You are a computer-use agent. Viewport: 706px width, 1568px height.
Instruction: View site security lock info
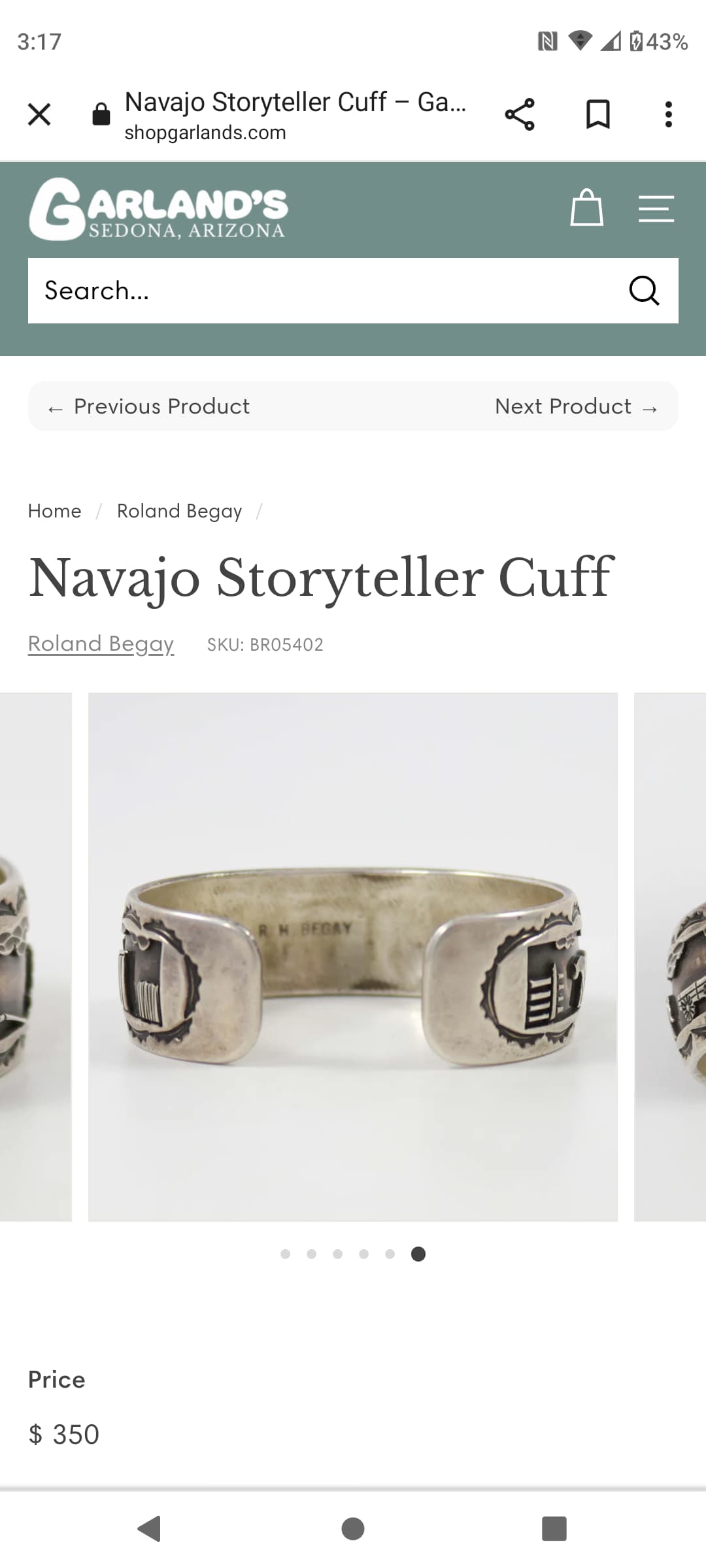101,114
